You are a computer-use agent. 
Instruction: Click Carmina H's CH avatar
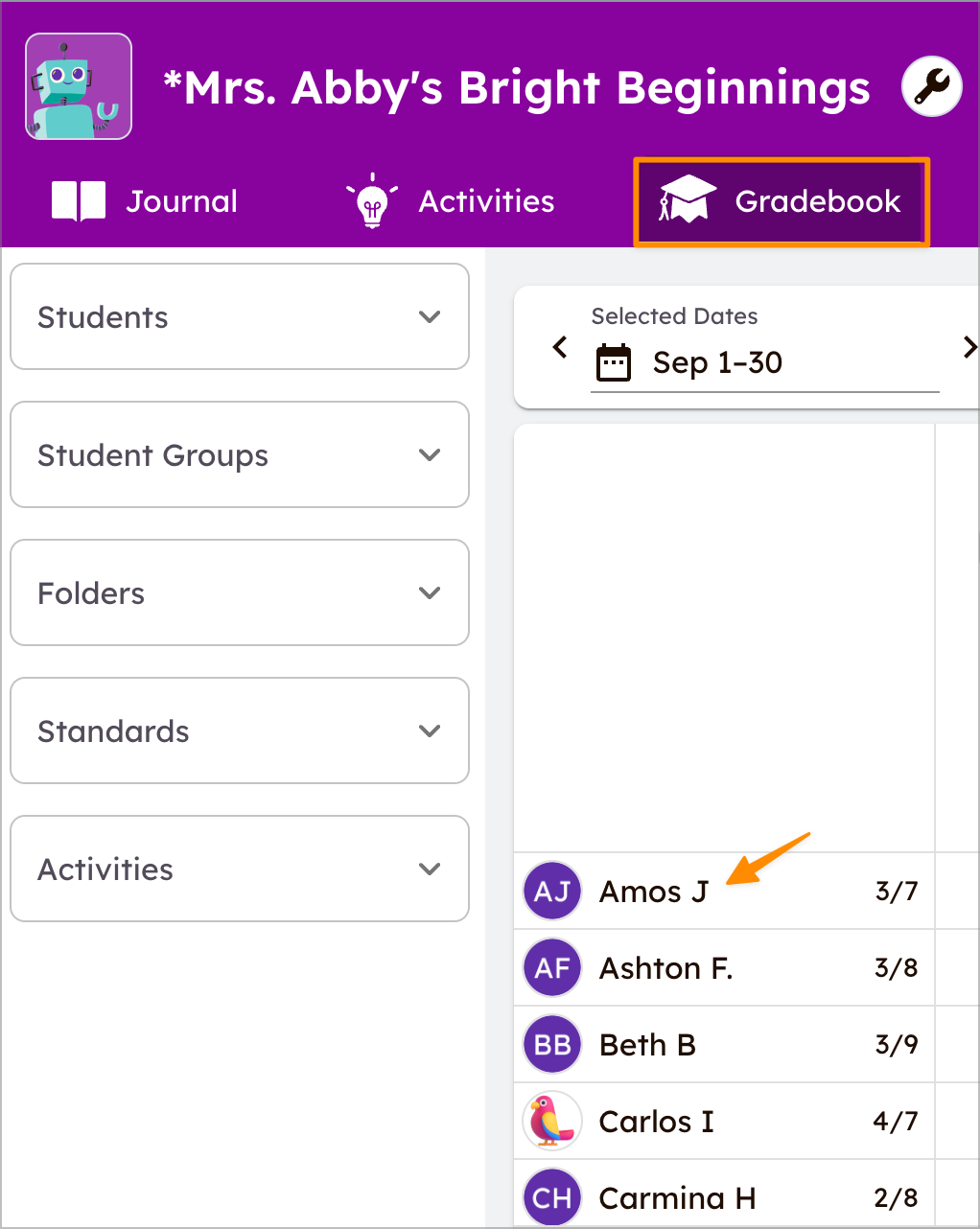(552, 1197)
